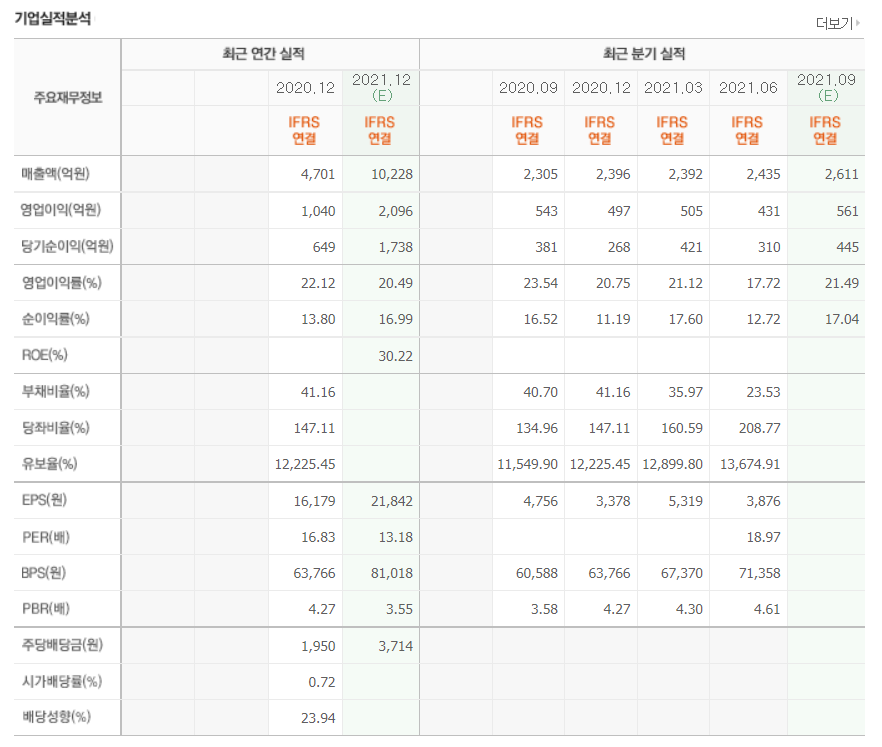Open the 더보기 link
882x747 pixels.
coord(838,23)
